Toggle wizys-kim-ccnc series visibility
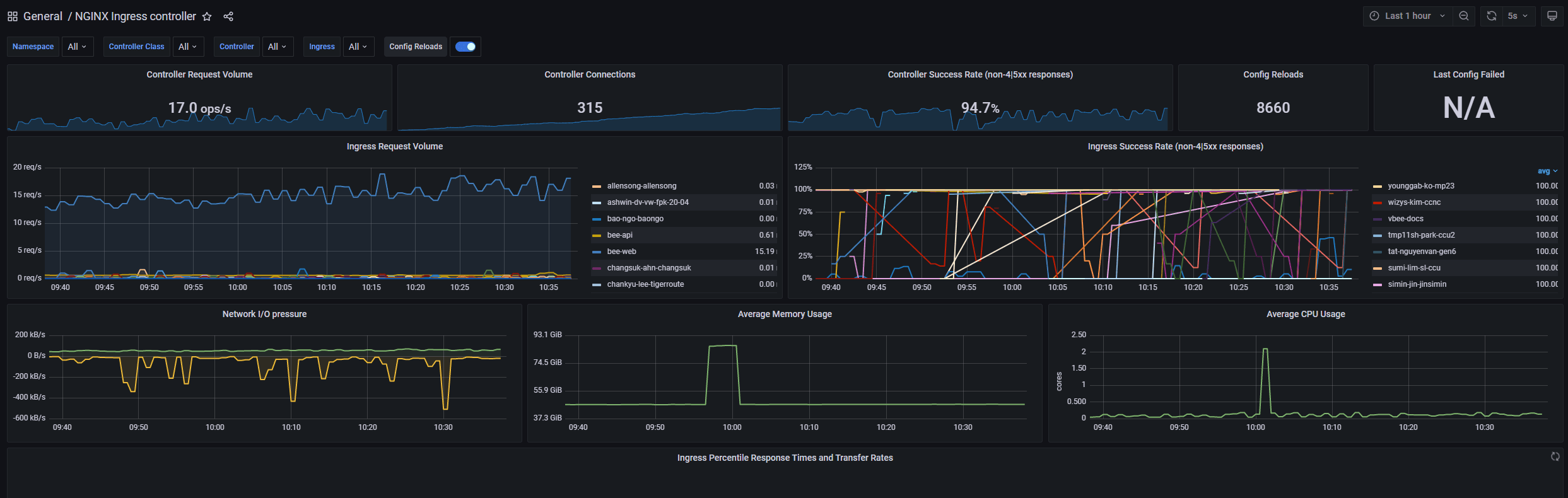 click(x=1414, y=202)
